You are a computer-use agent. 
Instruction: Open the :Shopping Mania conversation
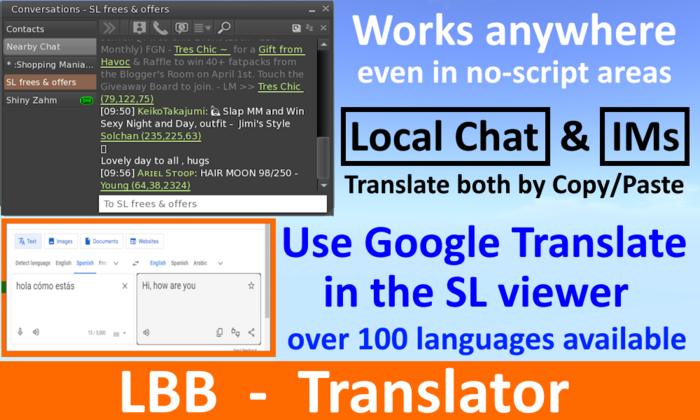(x=49, y=64)
